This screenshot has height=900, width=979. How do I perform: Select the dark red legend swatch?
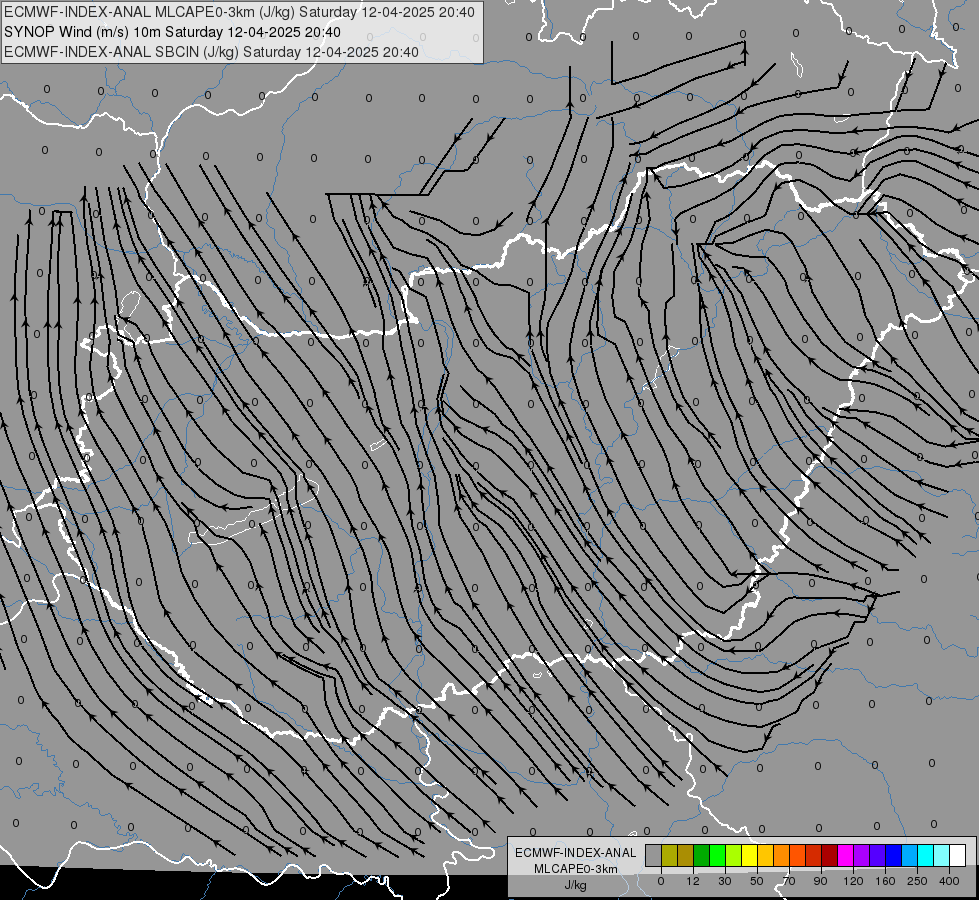830,856
